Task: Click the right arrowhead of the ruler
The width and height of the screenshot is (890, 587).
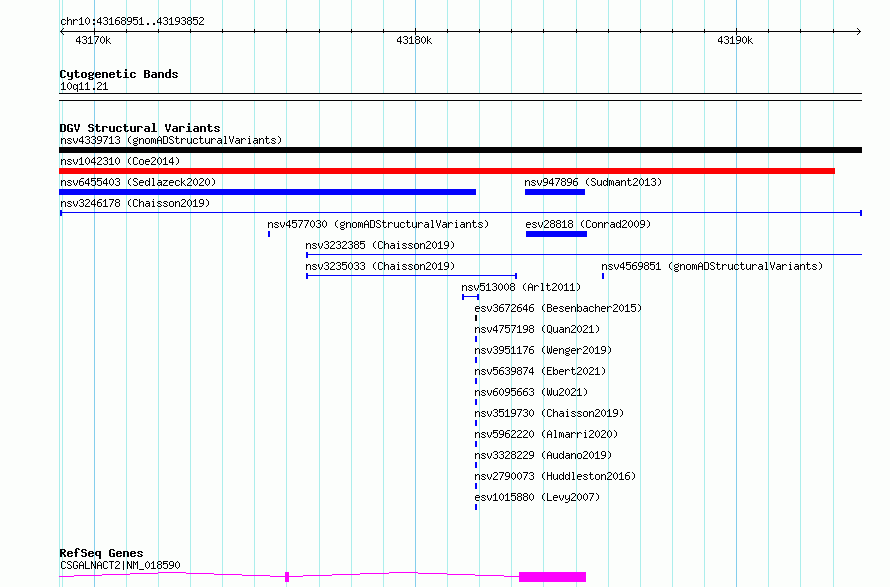Action: [859, 31]
